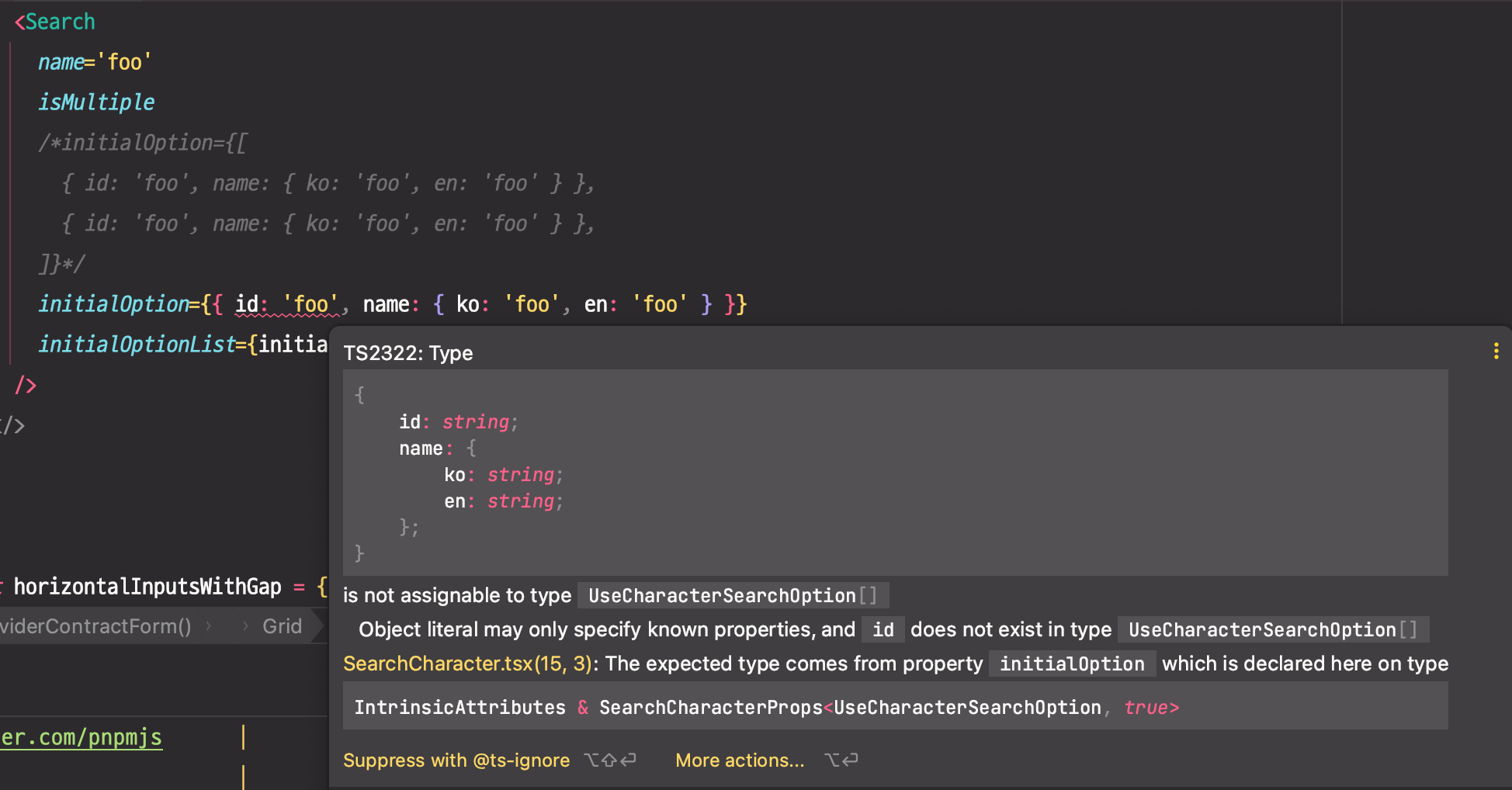Click the 'en: string;' line in tooltip
Image resolution: width=1512 pixels, height=790 pixels.
point(504,501)
